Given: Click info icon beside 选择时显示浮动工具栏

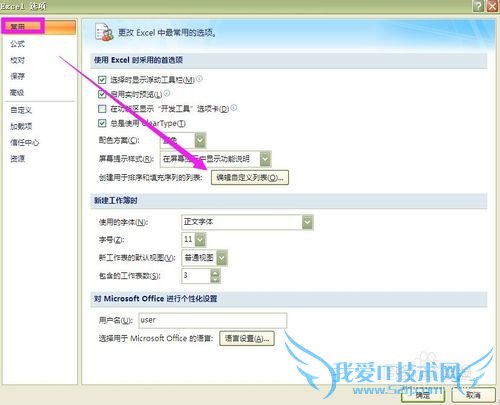Looking at the screenshot, I should click(x=199, y=79).
